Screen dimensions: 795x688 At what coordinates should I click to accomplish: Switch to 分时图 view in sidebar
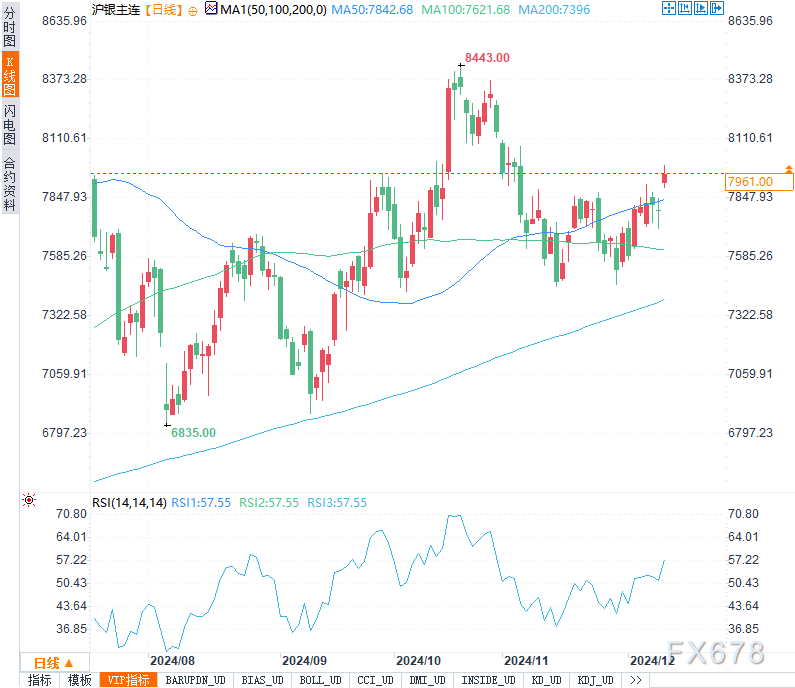click(x=10, y=27)
